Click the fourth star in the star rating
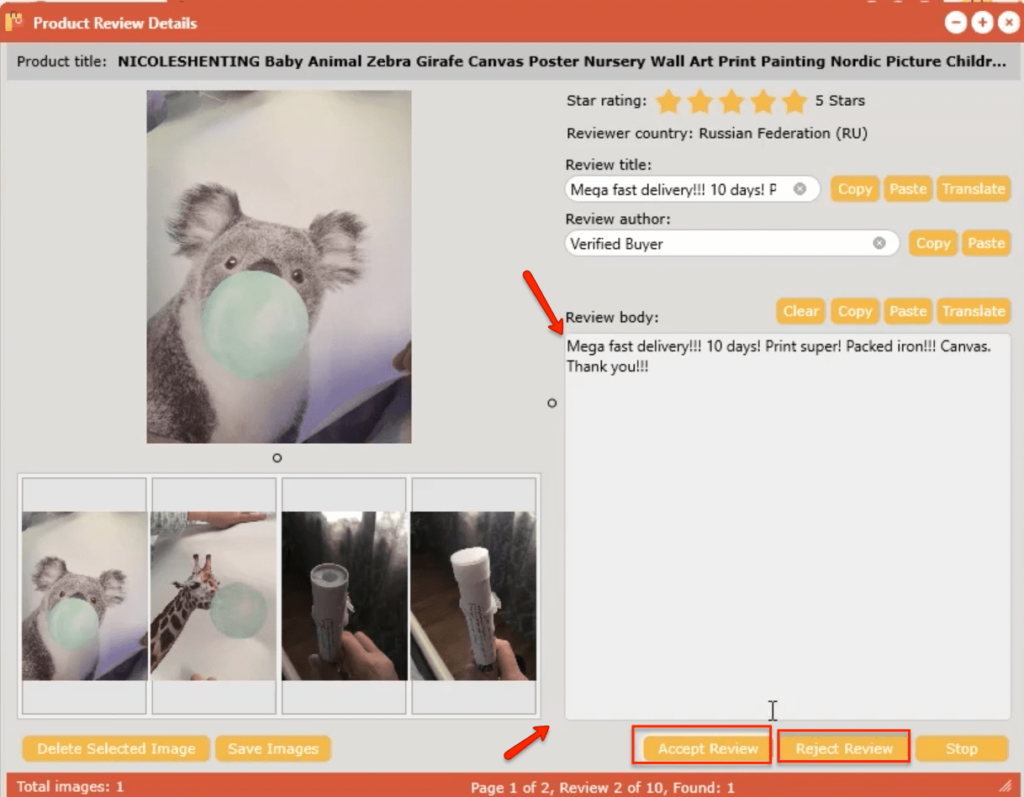 click(763, 101)
